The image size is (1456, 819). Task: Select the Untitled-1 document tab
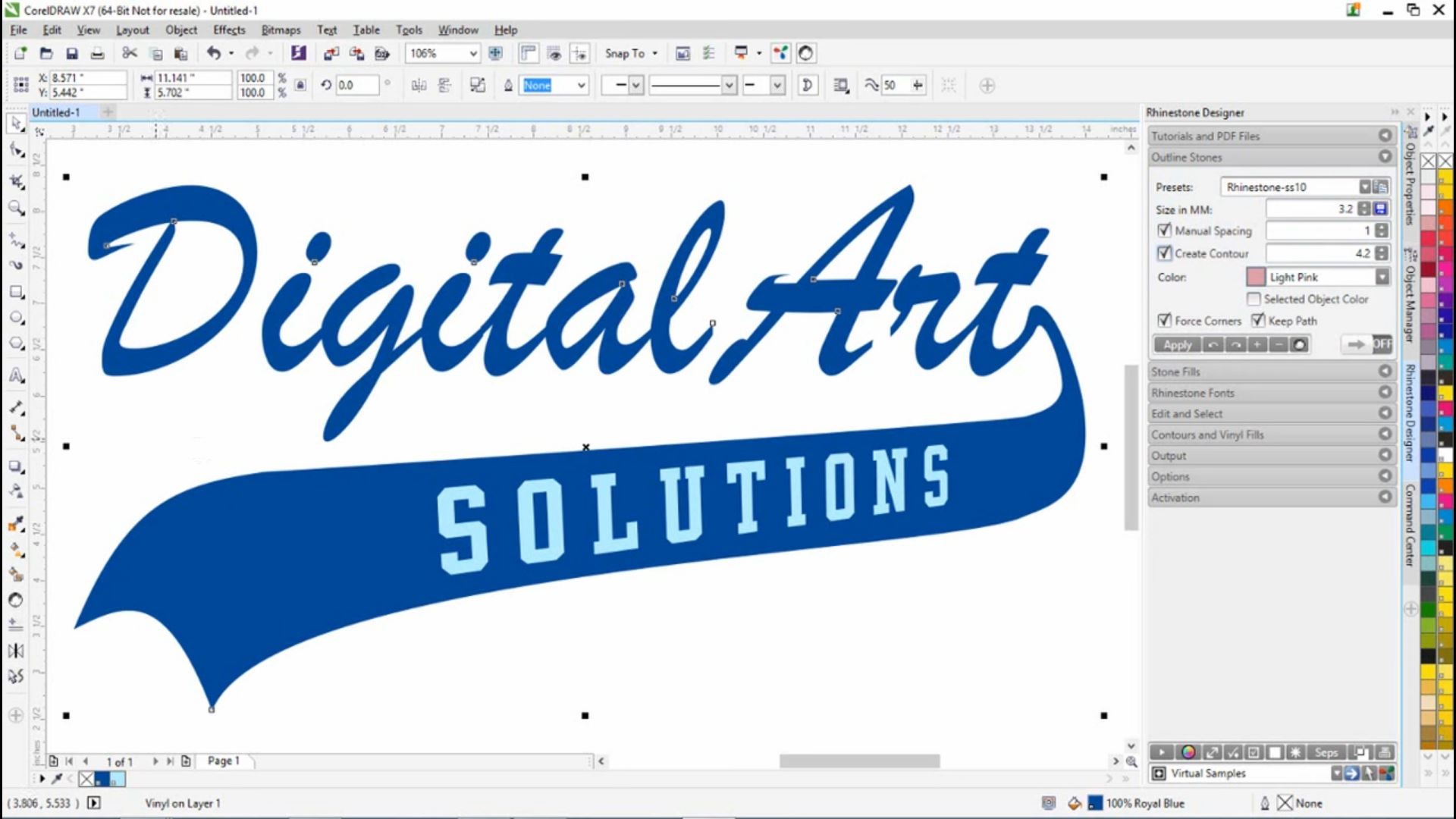click(55, 112)
